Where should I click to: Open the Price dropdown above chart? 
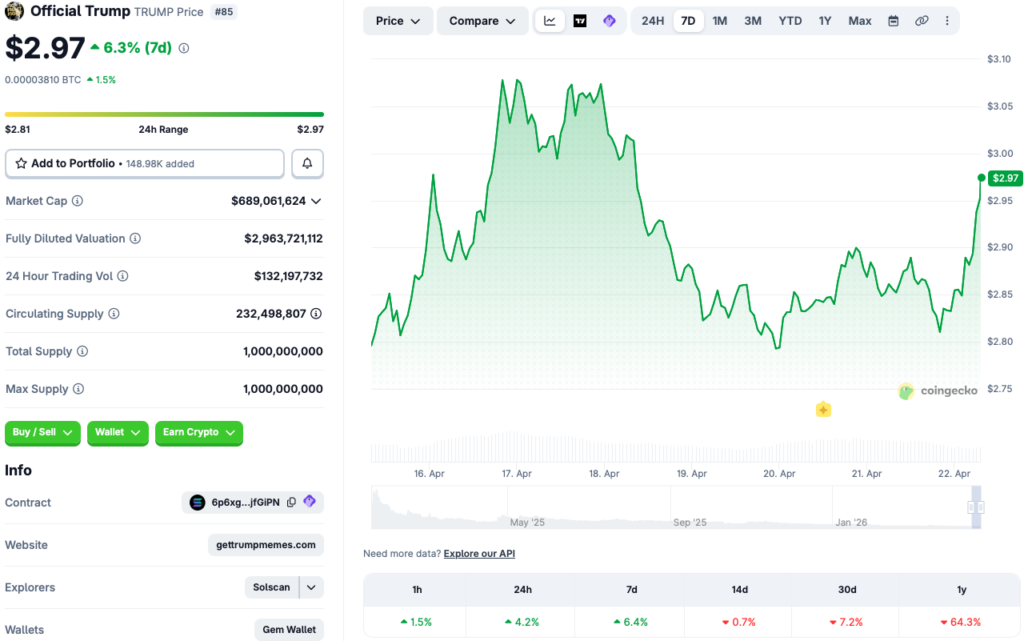point(398,21)
